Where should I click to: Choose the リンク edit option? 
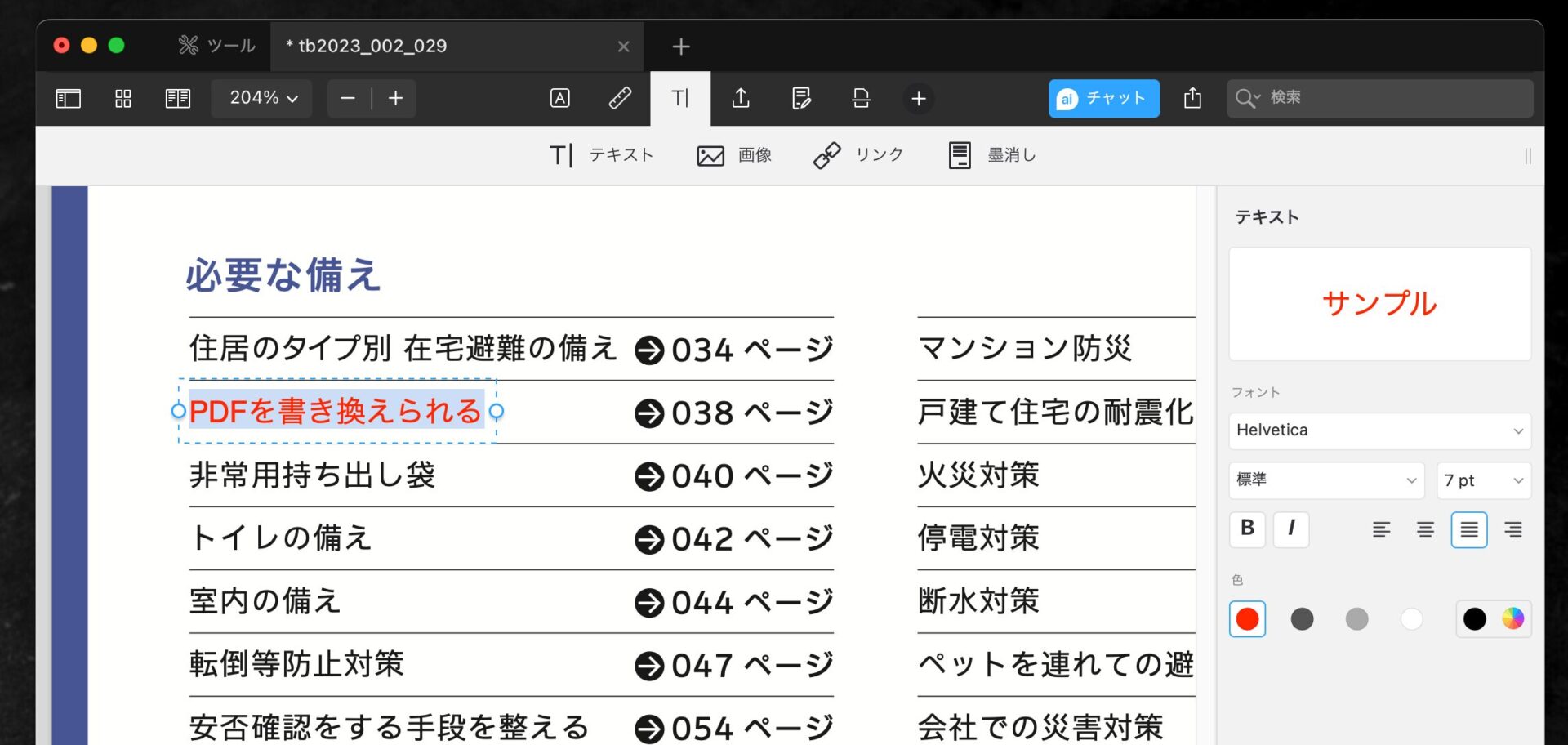[x=859, y=155]
